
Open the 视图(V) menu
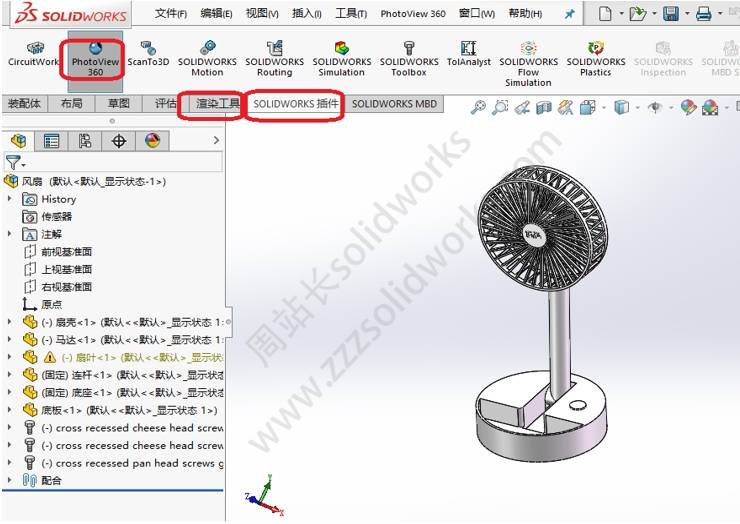(x=262, y=13)
